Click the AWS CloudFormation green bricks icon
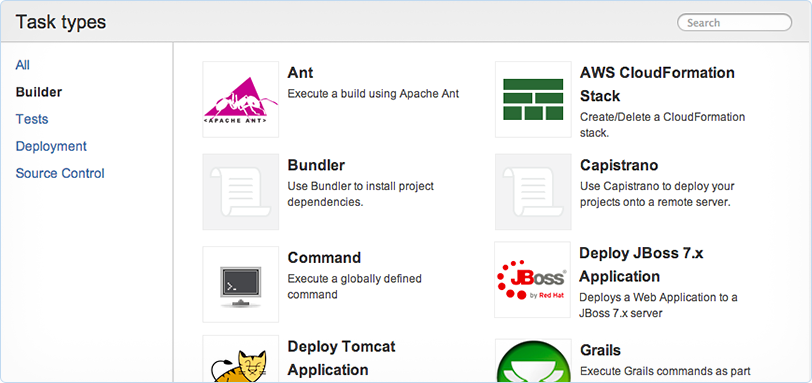This screenshot has height=383, width=812. [x=533, y=99]
